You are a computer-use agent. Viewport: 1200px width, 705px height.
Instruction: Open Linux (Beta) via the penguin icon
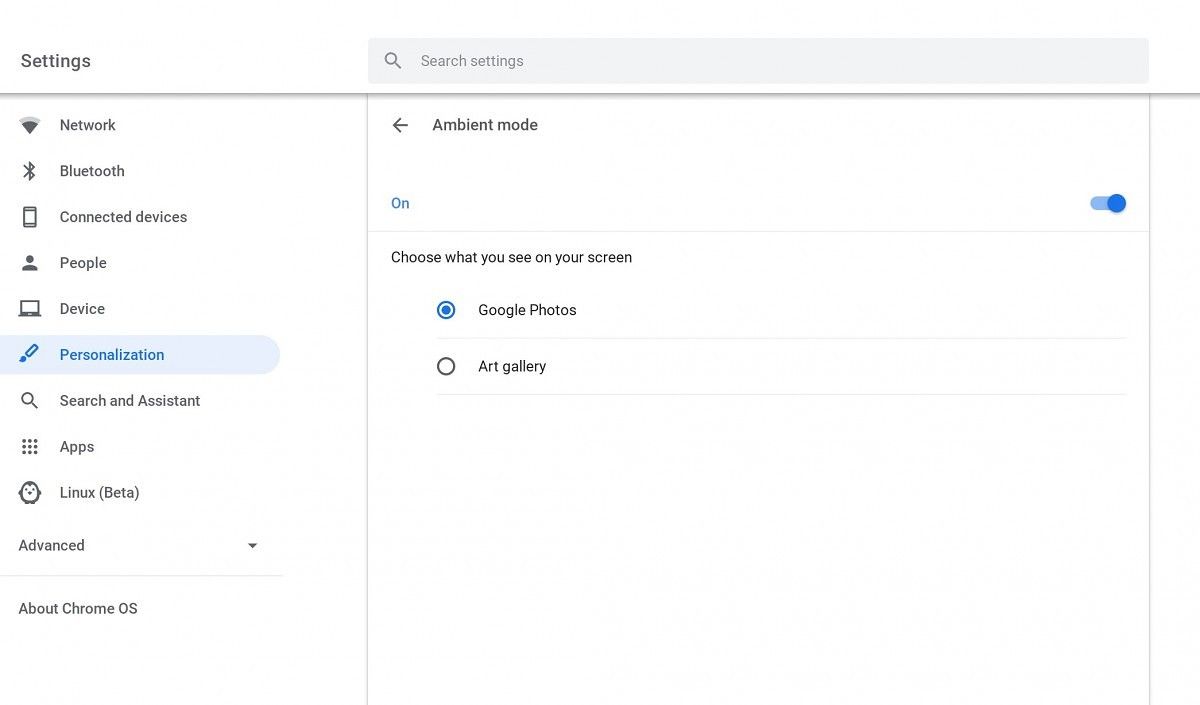pos(29,492)
